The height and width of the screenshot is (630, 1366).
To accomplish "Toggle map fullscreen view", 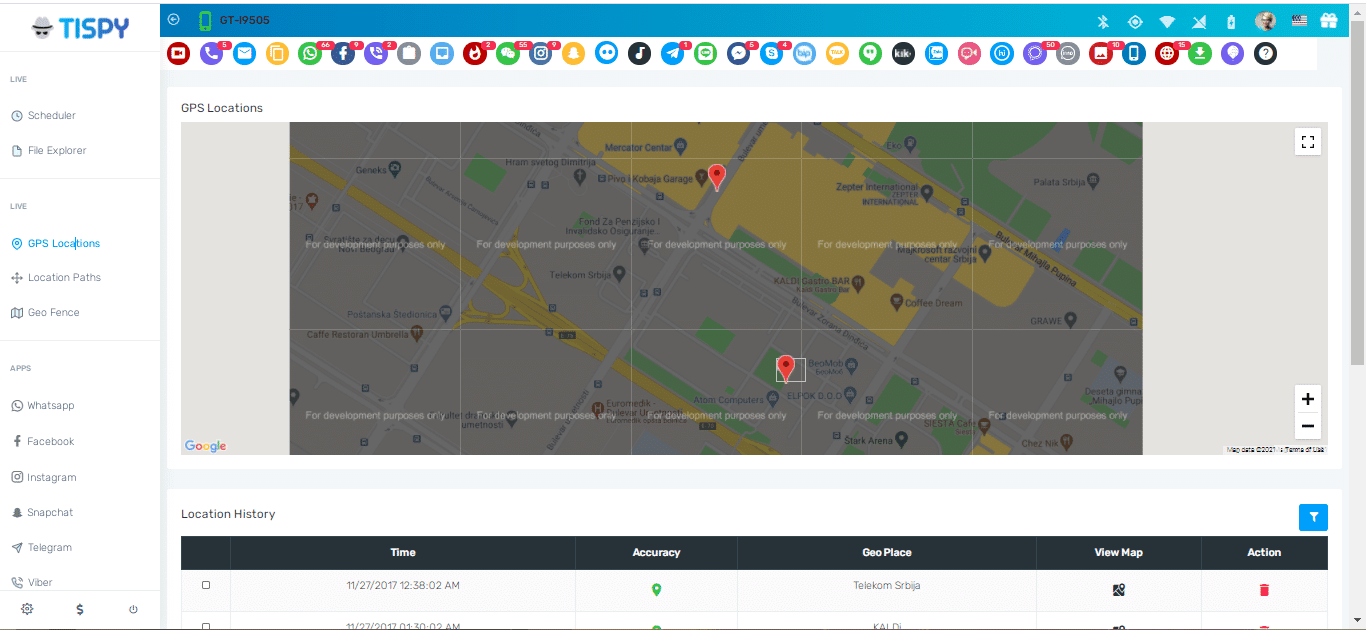I will 1307,142.
